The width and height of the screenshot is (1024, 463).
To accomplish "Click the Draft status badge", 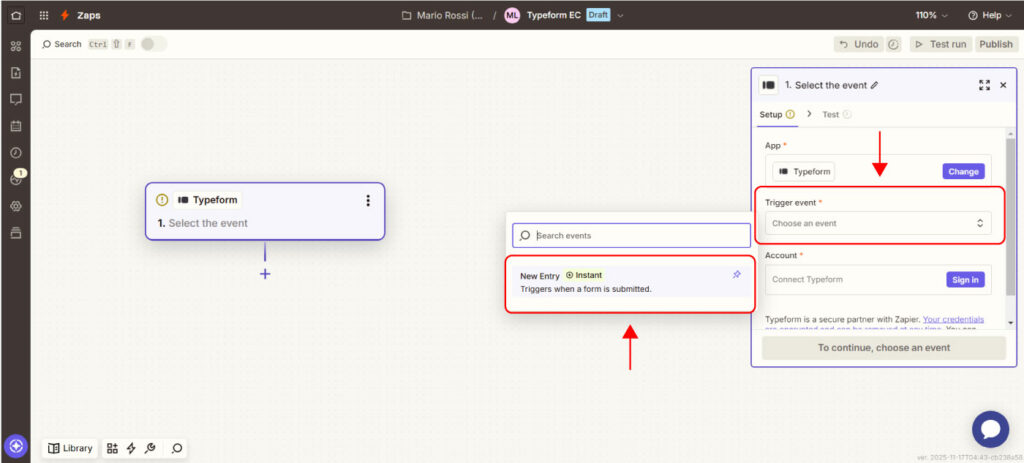I will point(598,15).
